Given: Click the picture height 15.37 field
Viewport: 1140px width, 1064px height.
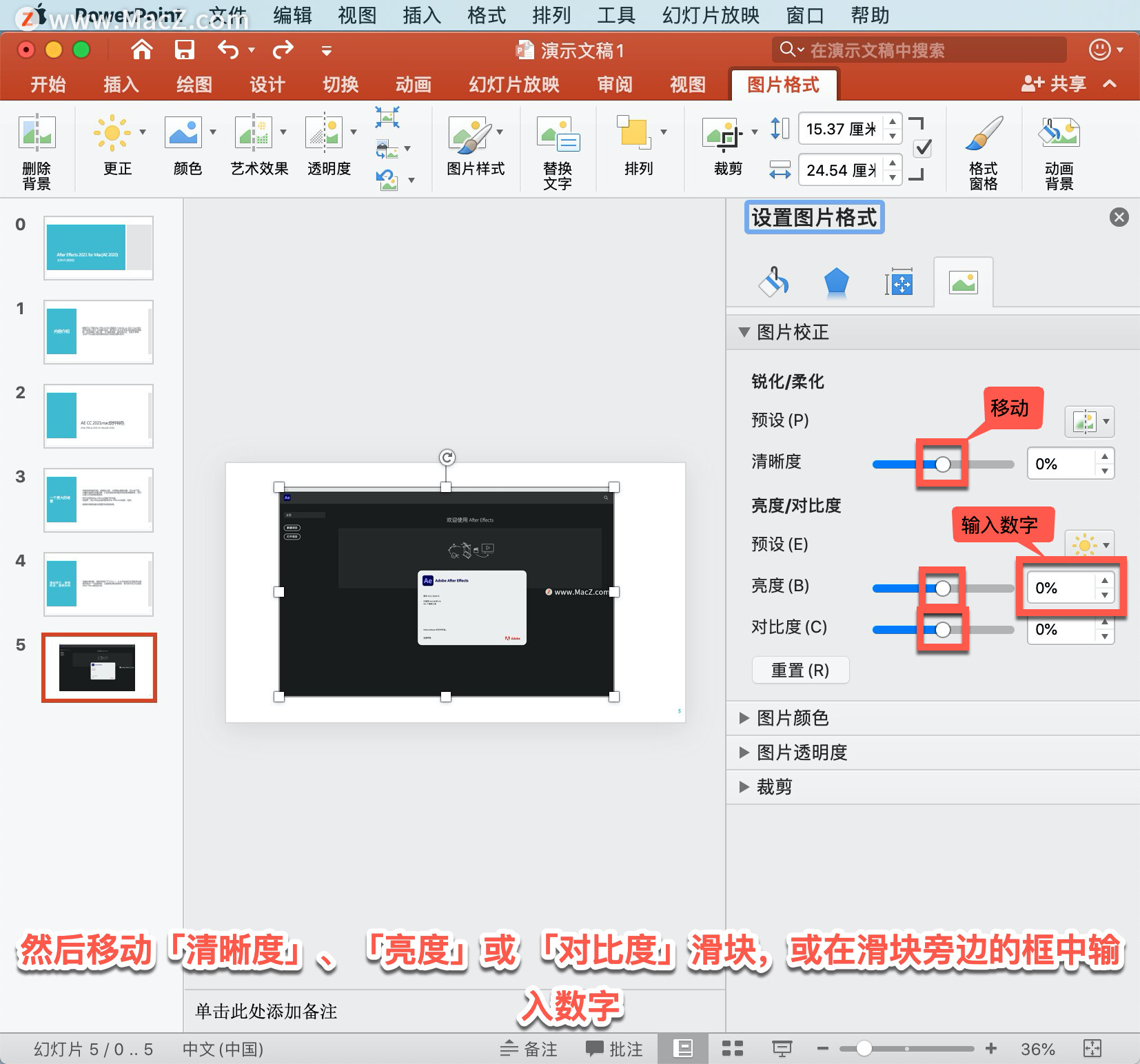Looking at the screenshot, I should [x=842, y=129].
